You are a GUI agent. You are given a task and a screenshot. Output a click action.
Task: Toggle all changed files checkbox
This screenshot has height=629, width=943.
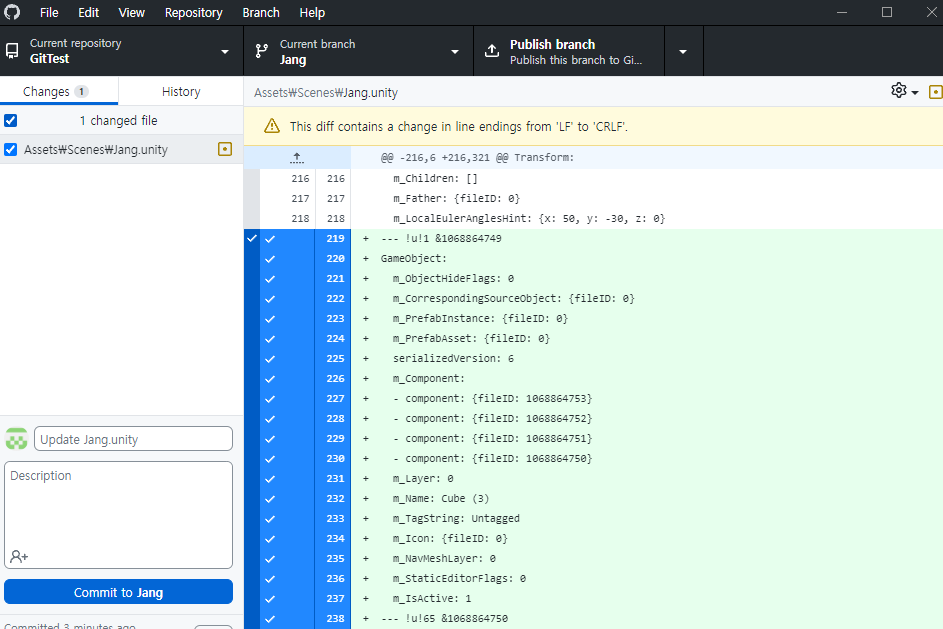click(x=11, y=120)
